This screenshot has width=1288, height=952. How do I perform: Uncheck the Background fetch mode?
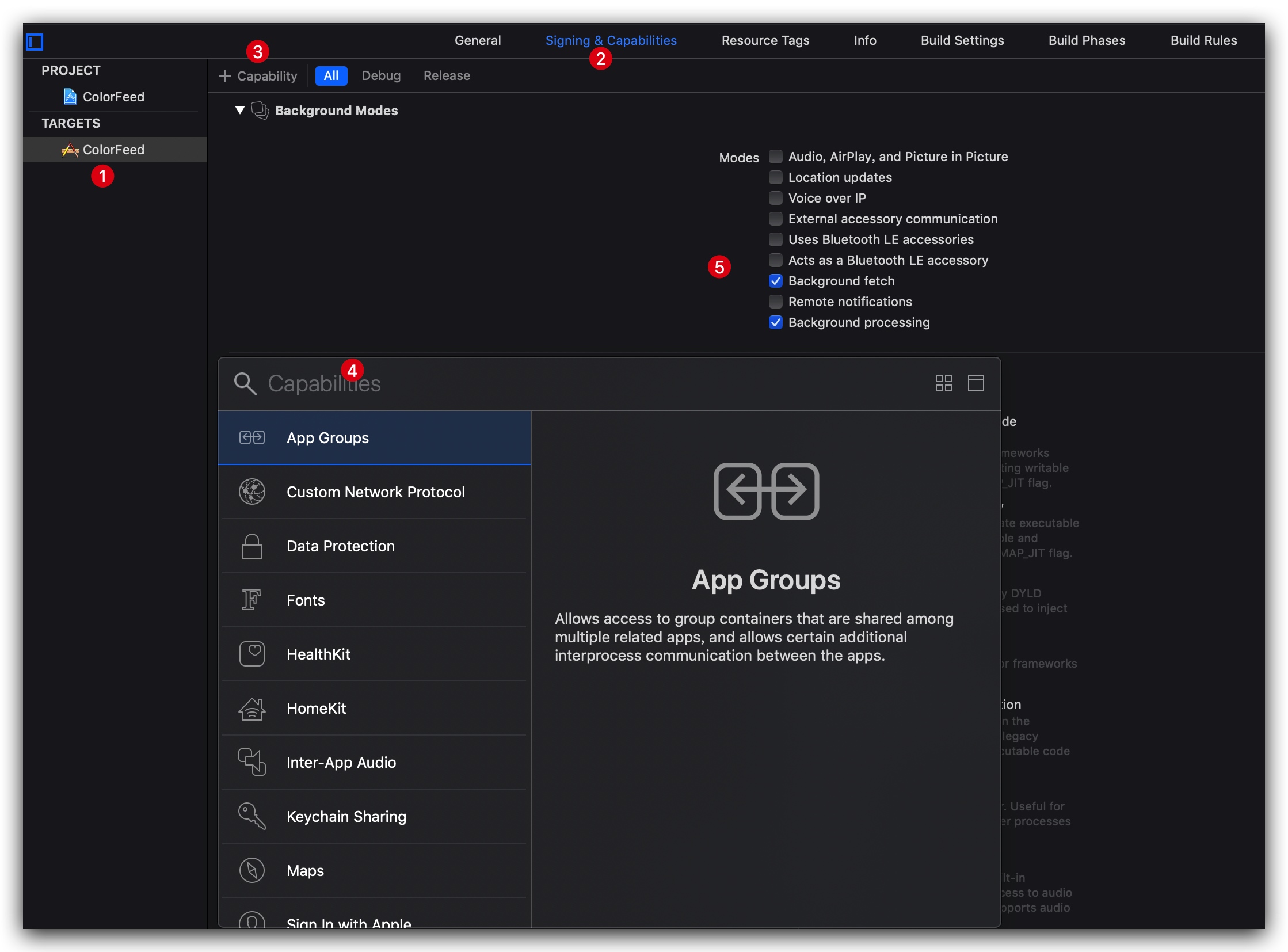point(776,281)
